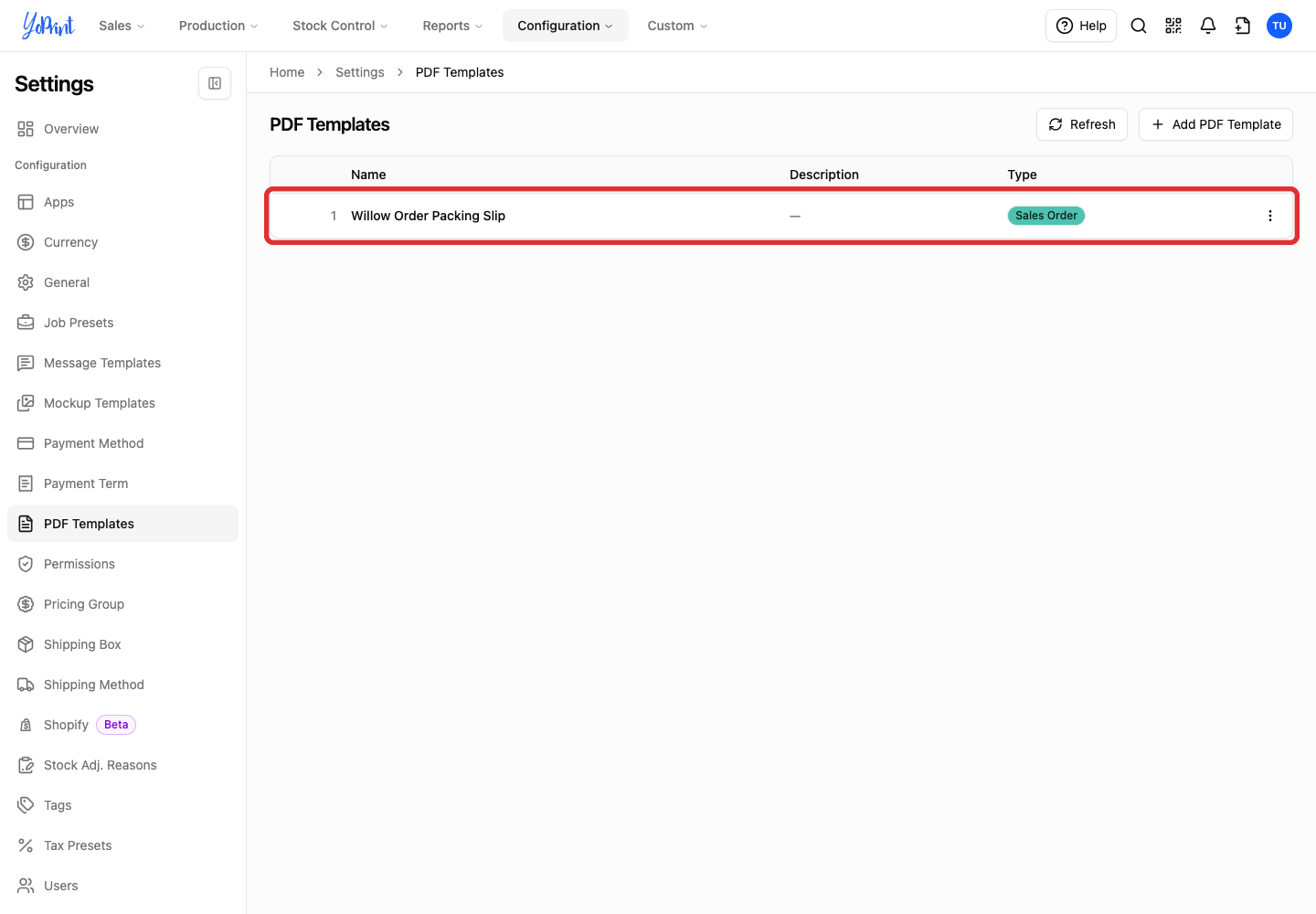Open the search icon in top bar
This screenshot has height=914, width=1316.
1139,26
